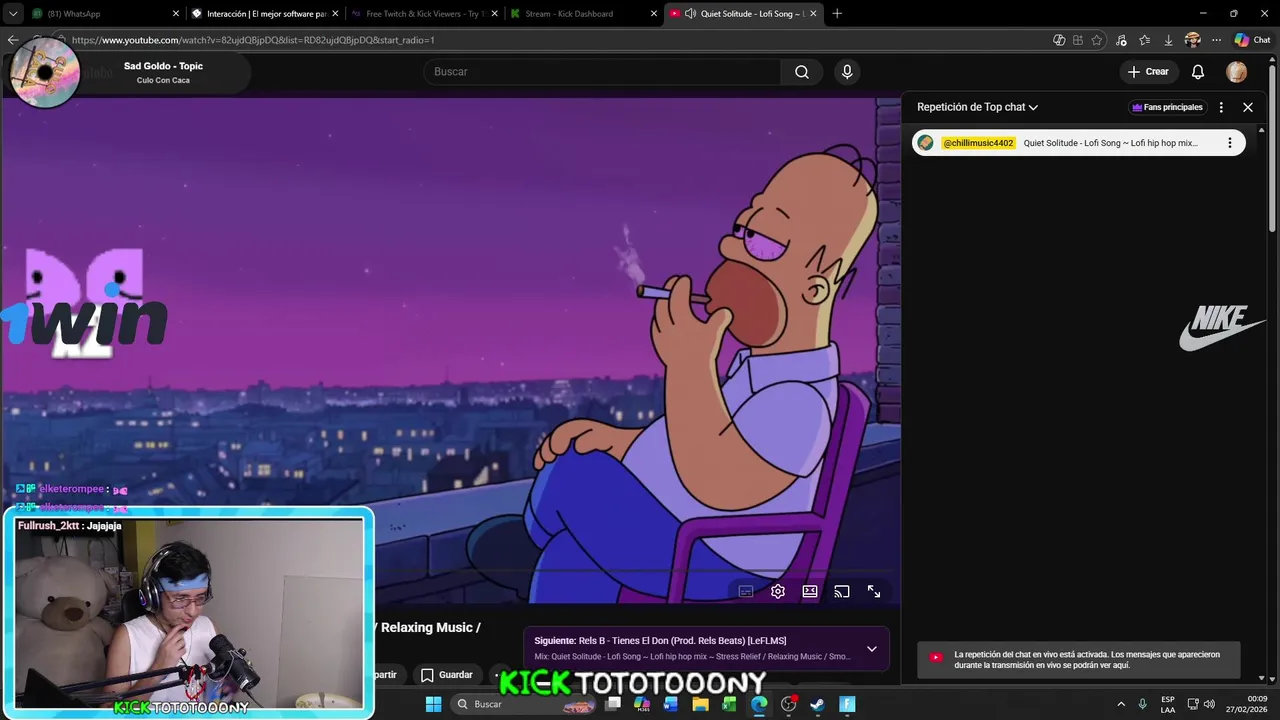The height and width of the screenshot is (720, 1280).
Task: Open a new browser tab
Action: (837, 14)
